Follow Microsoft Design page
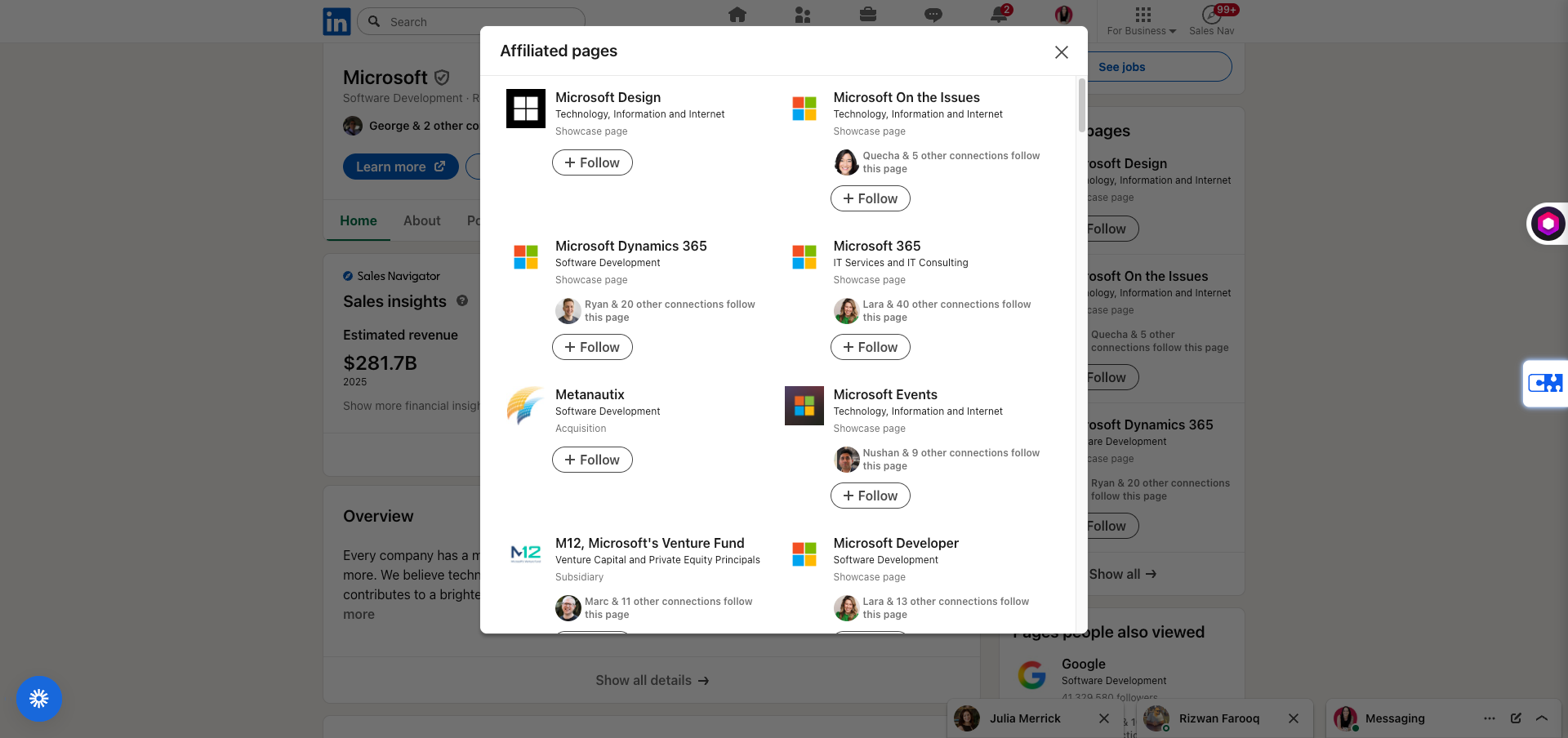1568x738 pixels. point(592,162)
